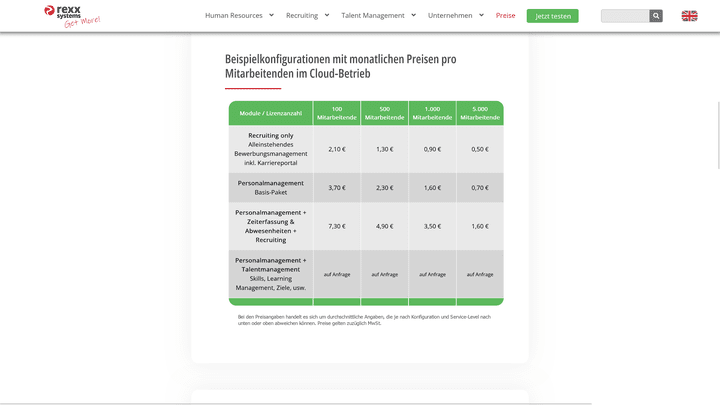The height and width of the screenshot is (405, 720).
Task: Click the 2,10 € price cell
Action: click(336, 149)
